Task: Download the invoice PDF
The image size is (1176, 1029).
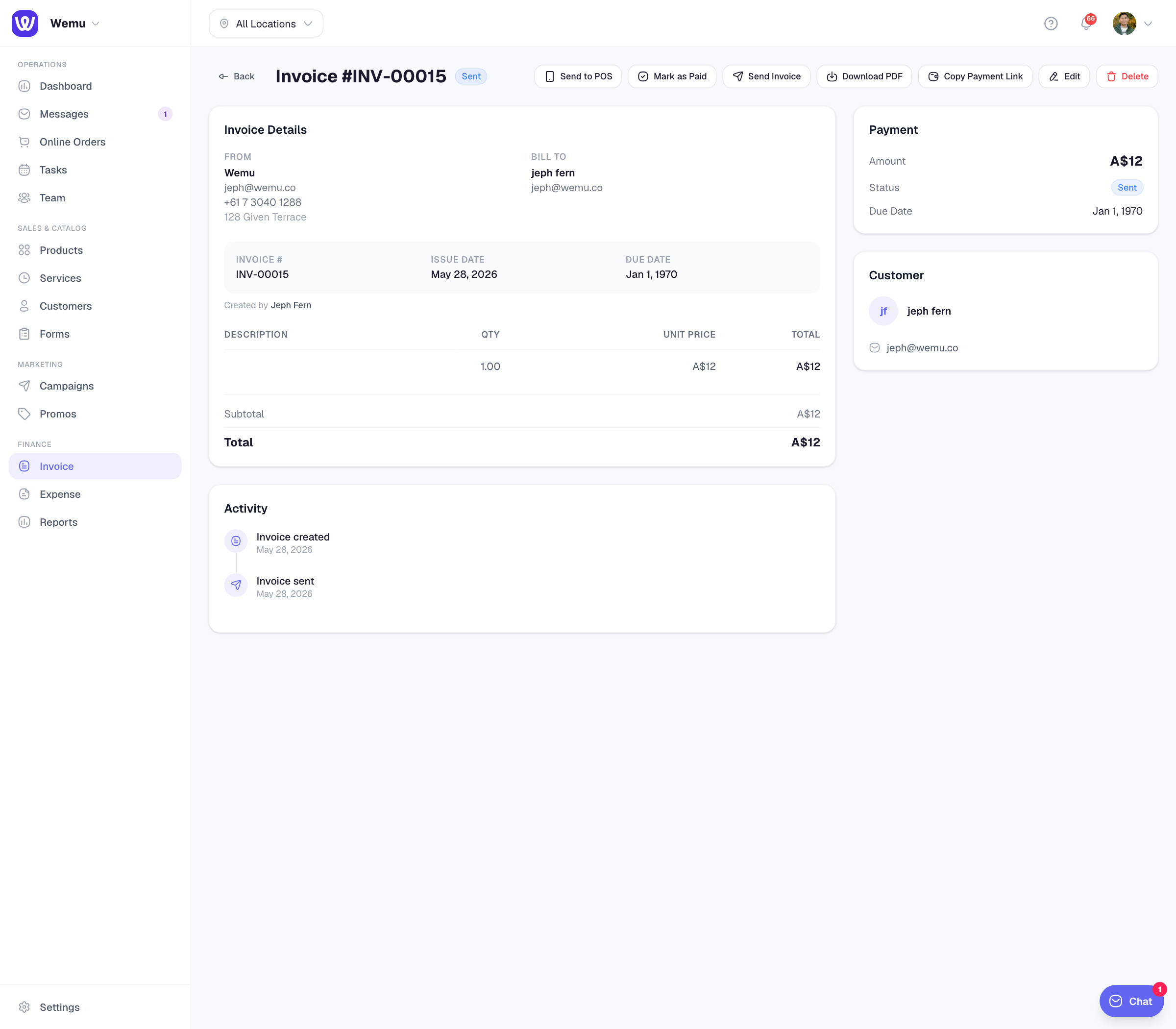Action: click(863, 76)
